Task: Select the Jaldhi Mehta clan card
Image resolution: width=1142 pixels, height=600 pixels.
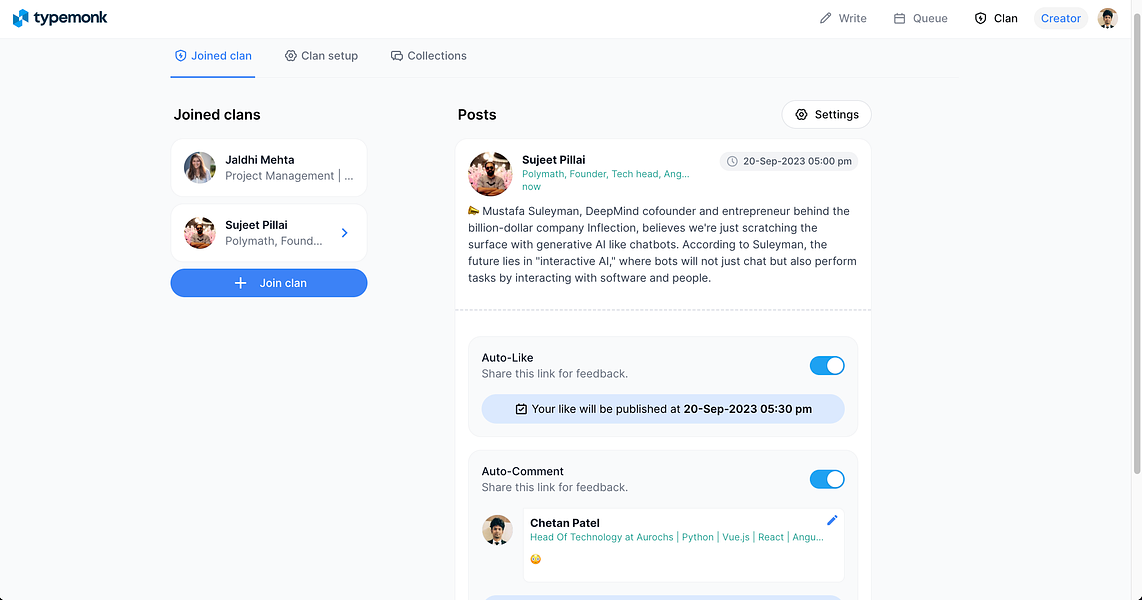Action: [269, 167]
